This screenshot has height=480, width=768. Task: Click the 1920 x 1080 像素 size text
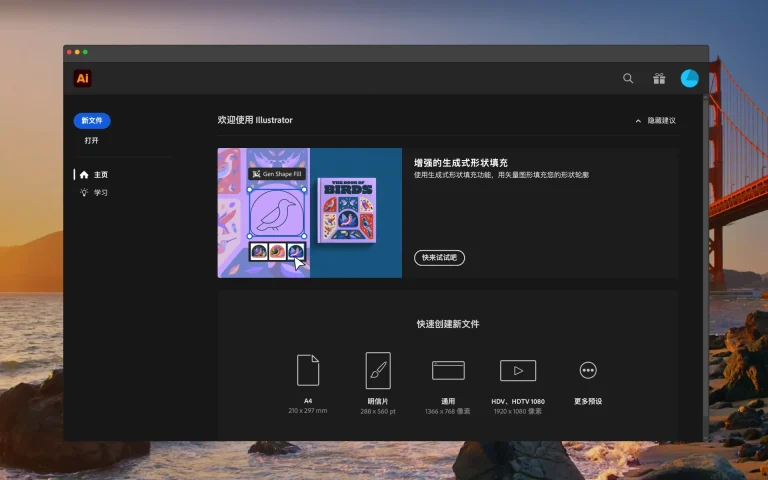[x=518, y=411]
